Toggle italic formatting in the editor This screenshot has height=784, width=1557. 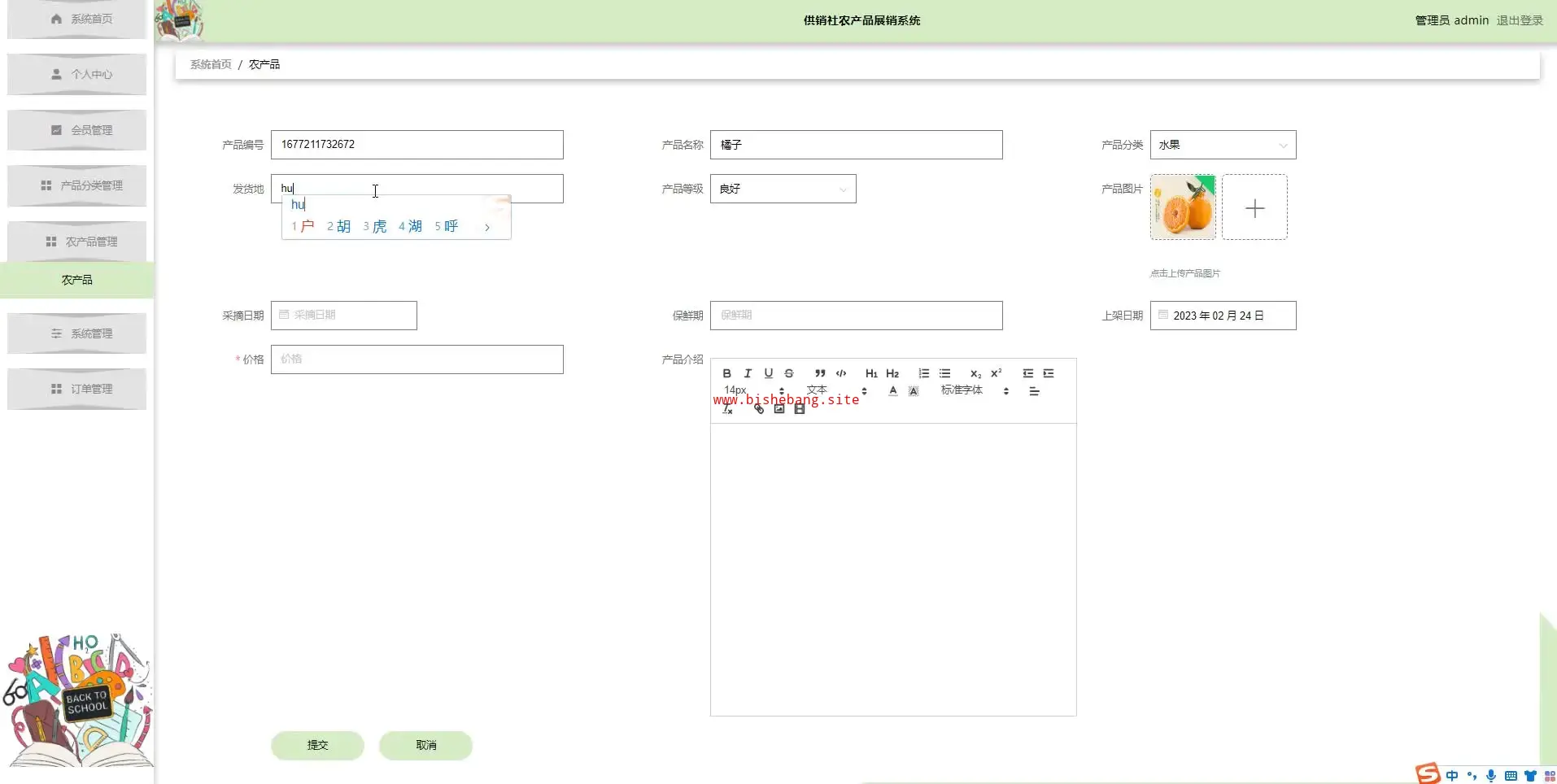(748, 373)
